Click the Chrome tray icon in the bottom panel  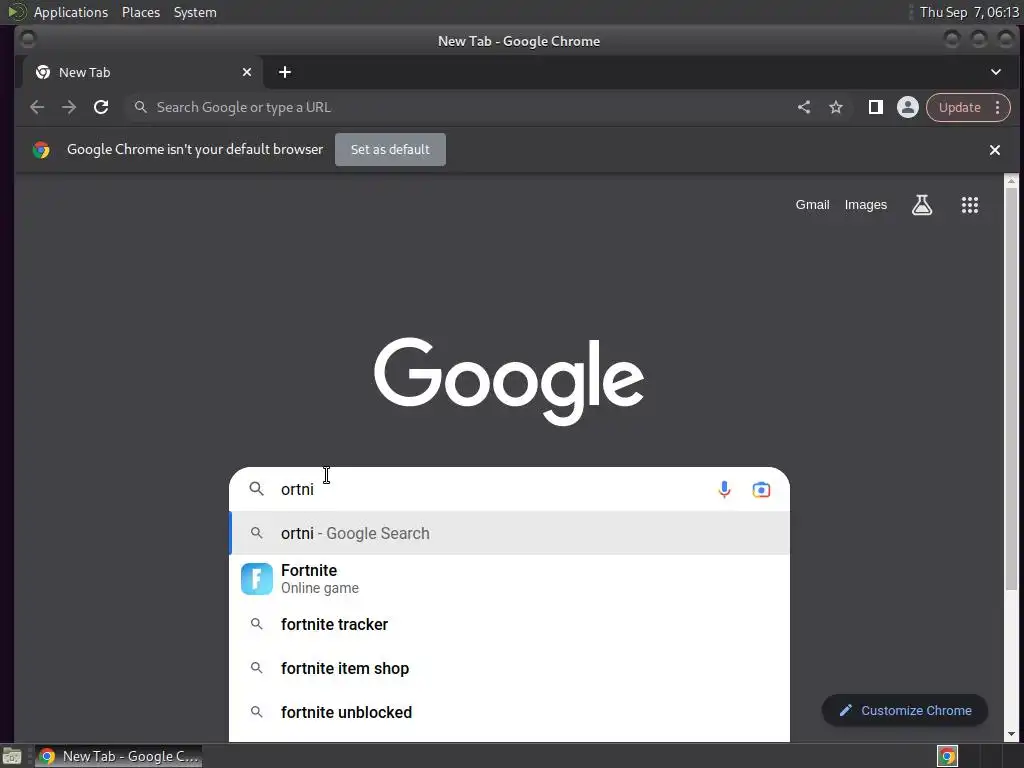click(x=948, y=756)
